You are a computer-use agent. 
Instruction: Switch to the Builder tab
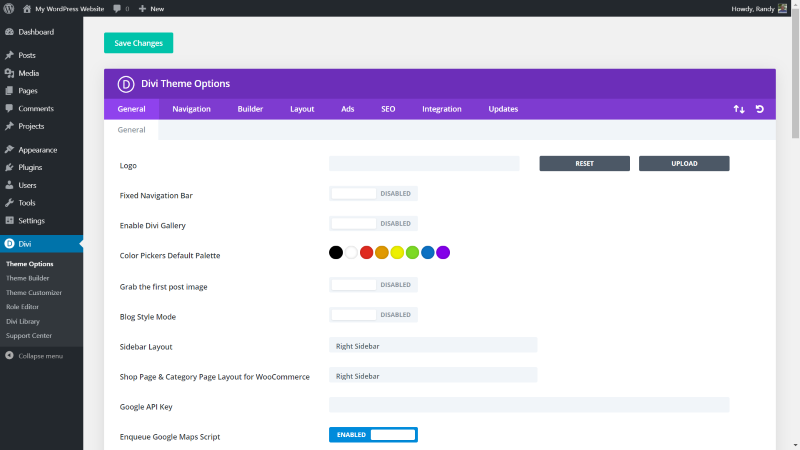250,109
